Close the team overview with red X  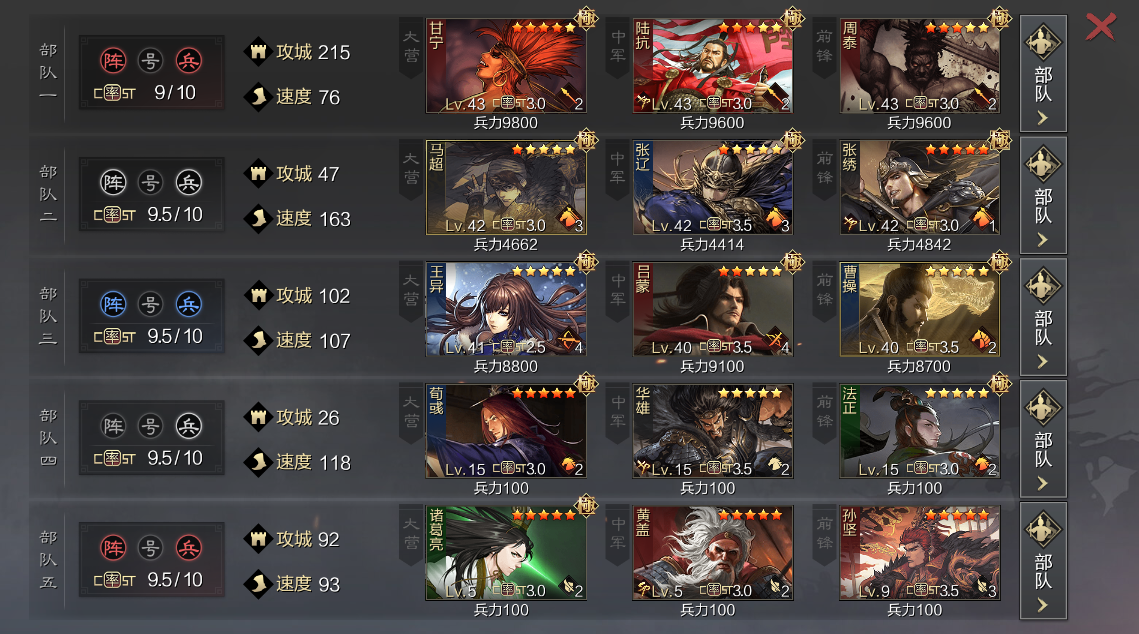click(x=1101, y=27)
